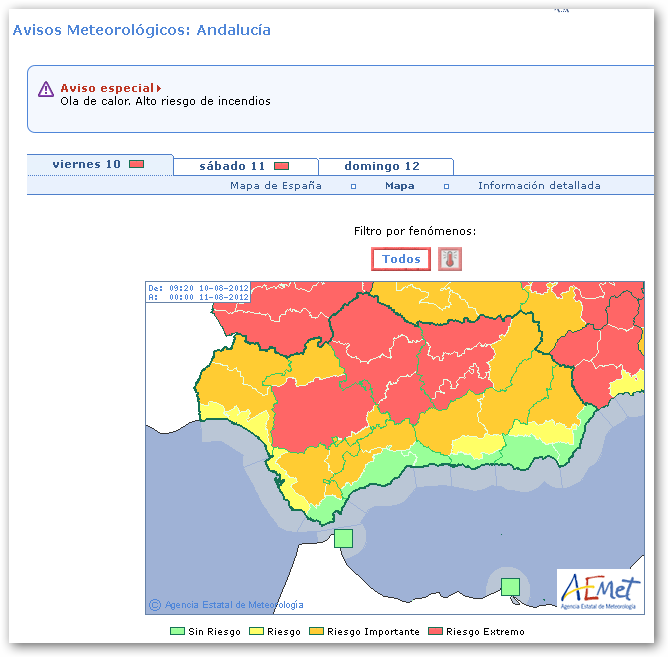The width and height of the screenshot is (668, 657).
Task: Click the red alert flag beside sábado 11
Action: tap(282, 166)
